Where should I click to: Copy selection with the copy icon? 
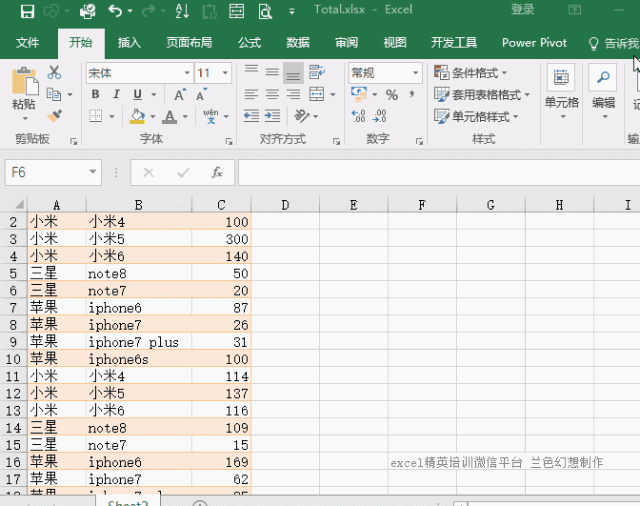coord(54,94)
